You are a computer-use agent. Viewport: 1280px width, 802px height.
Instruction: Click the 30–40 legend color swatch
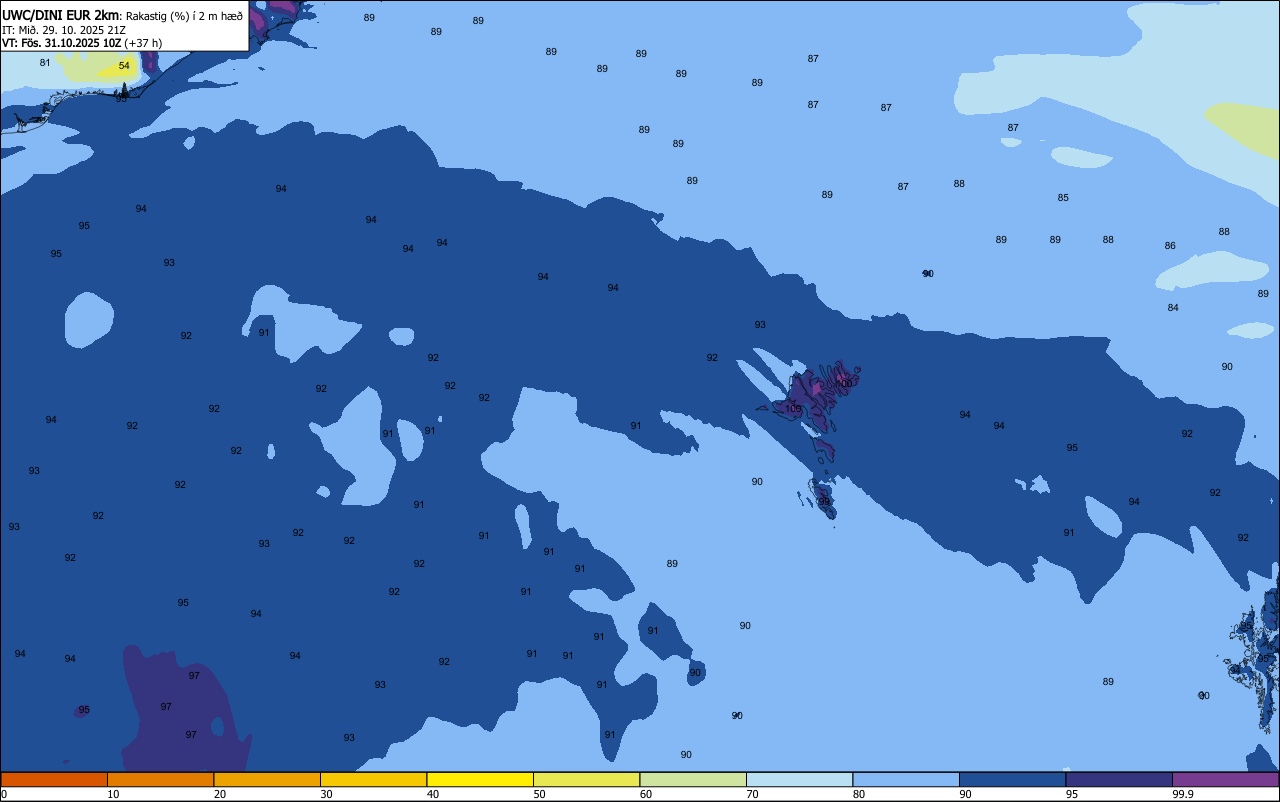pos(373,779)
